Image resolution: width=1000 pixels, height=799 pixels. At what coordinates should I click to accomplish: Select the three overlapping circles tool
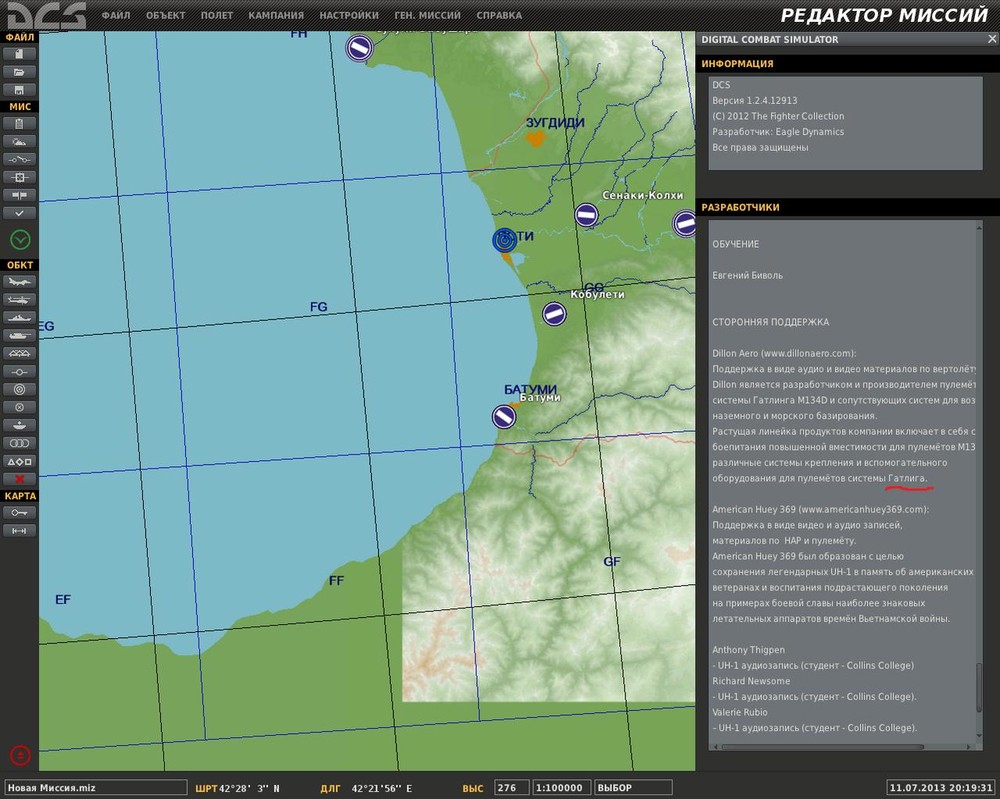[19, 443]
